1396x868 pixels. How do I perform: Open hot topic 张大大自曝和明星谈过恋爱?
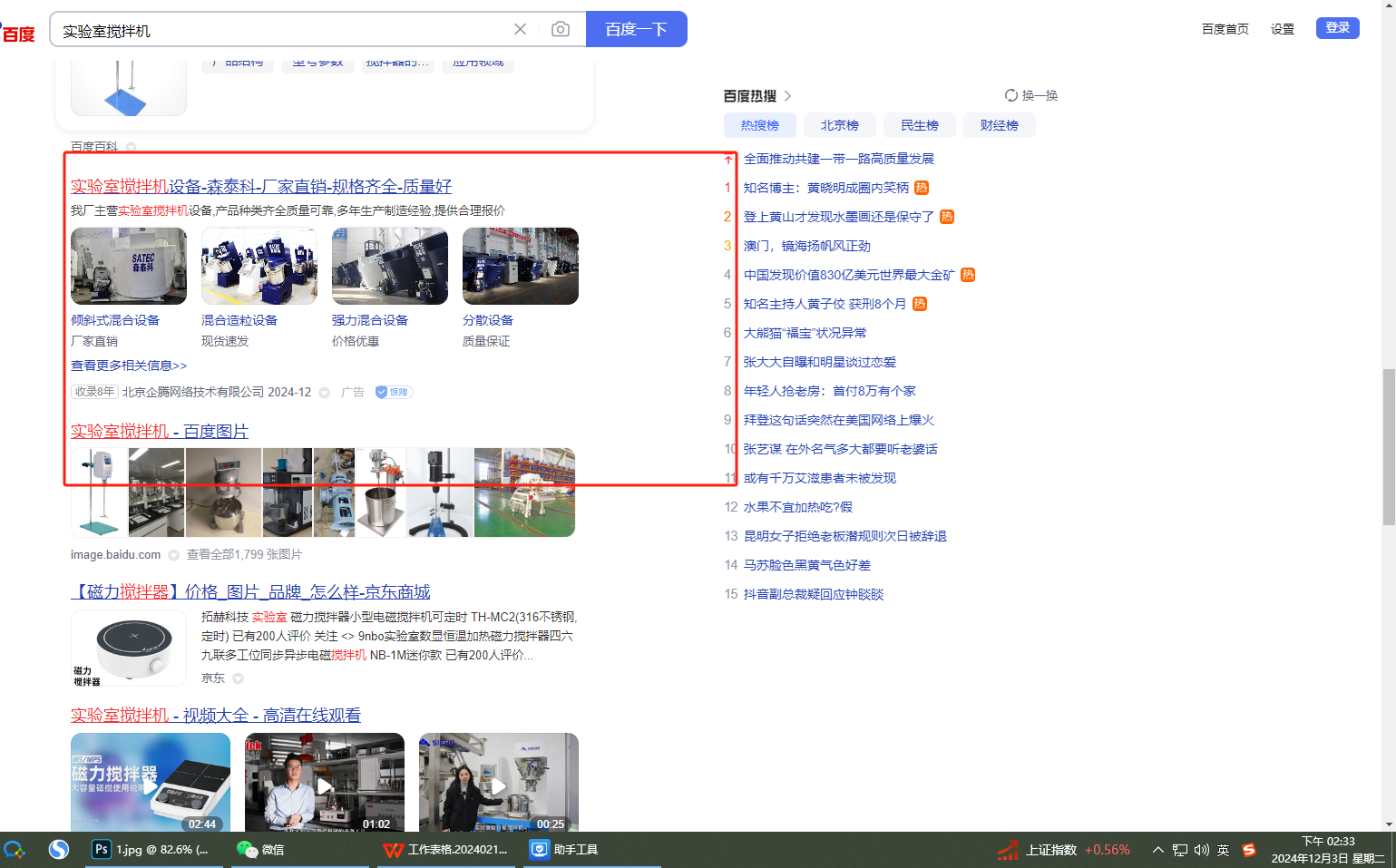click(820, 362)
